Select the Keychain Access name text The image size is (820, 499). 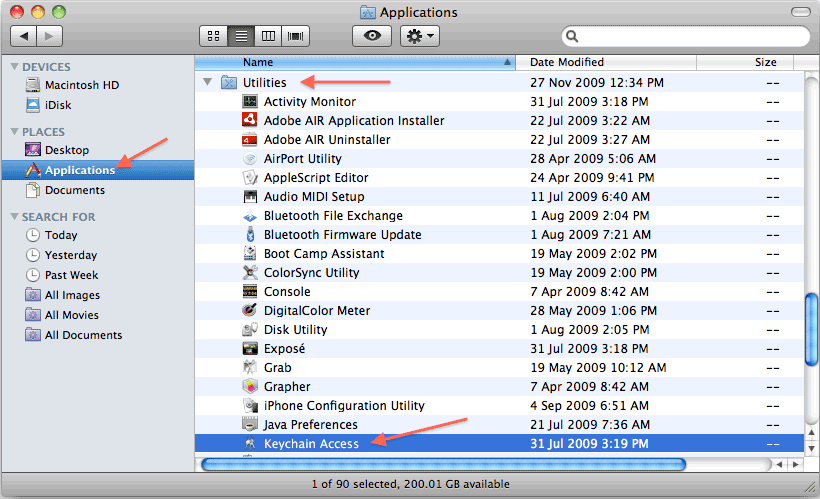pyautogui.click(x=311, y=444)
